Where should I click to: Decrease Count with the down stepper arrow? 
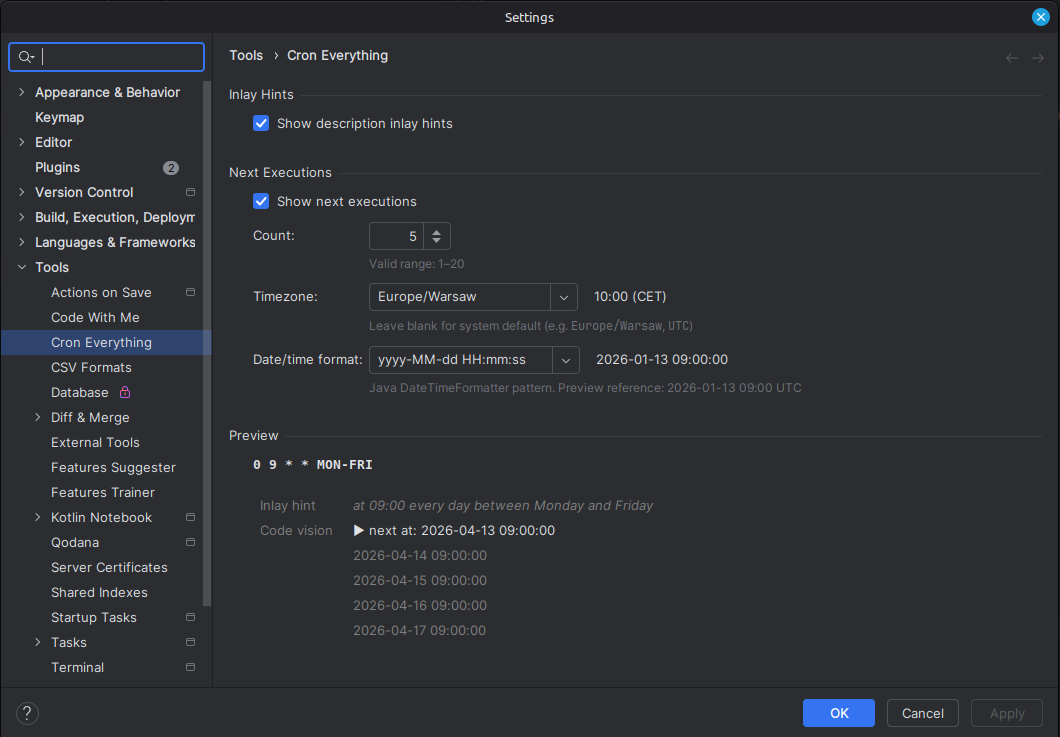(x=437, y=241)
